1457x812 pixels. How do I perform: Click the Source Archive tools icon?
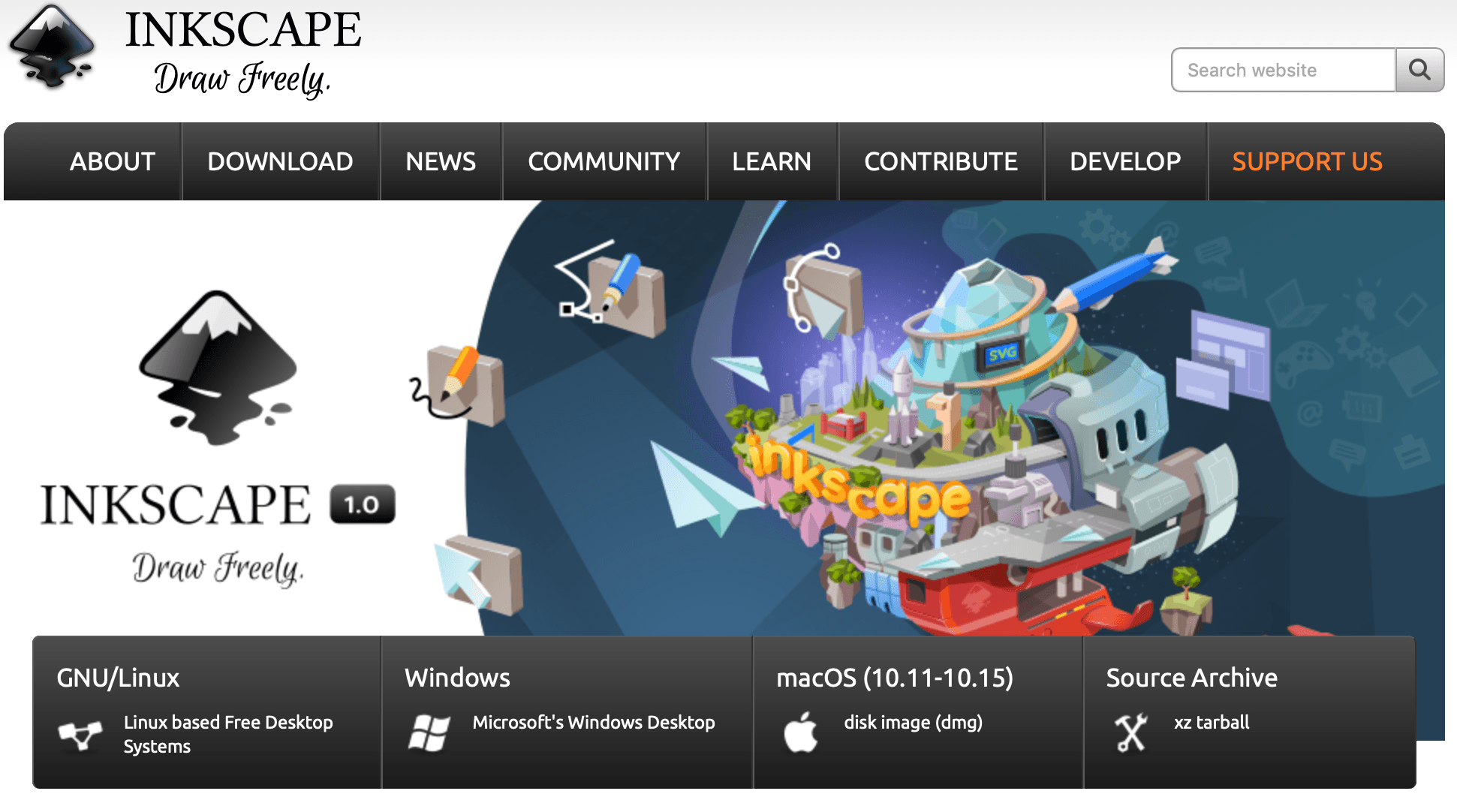pos(1130,732)
